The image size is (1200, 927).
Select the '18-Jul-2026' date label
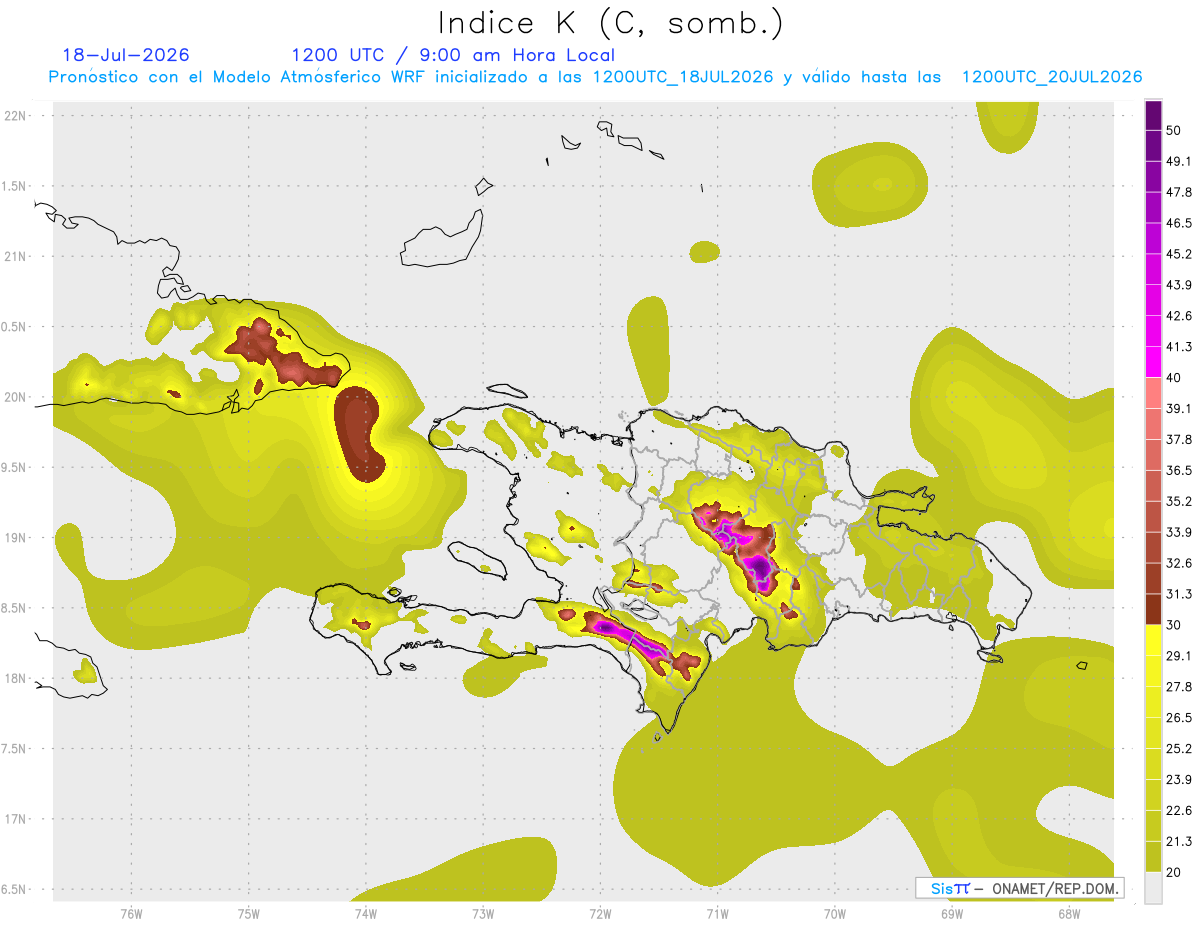click(x=126, y=55)
